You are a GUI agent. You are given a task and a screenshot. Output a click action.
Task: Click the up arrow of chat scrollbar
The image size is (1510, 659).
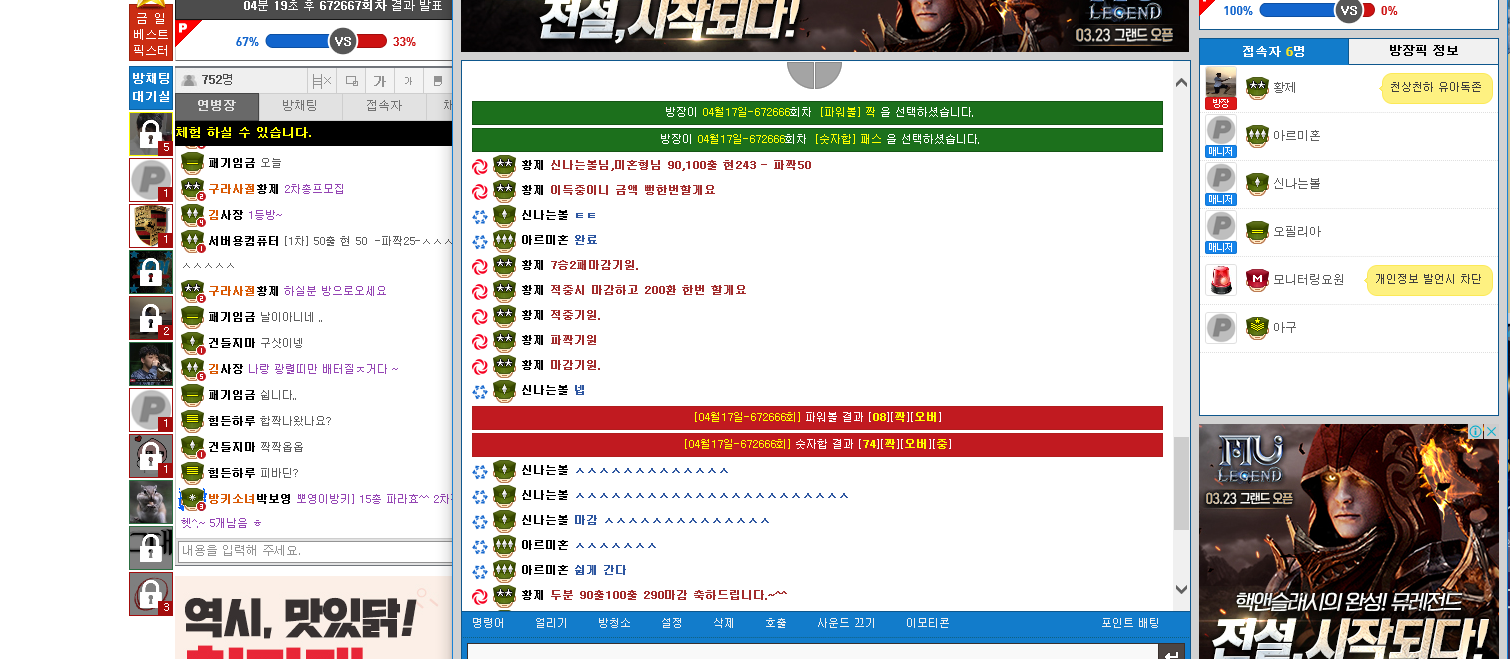[x=1181, y=83]
